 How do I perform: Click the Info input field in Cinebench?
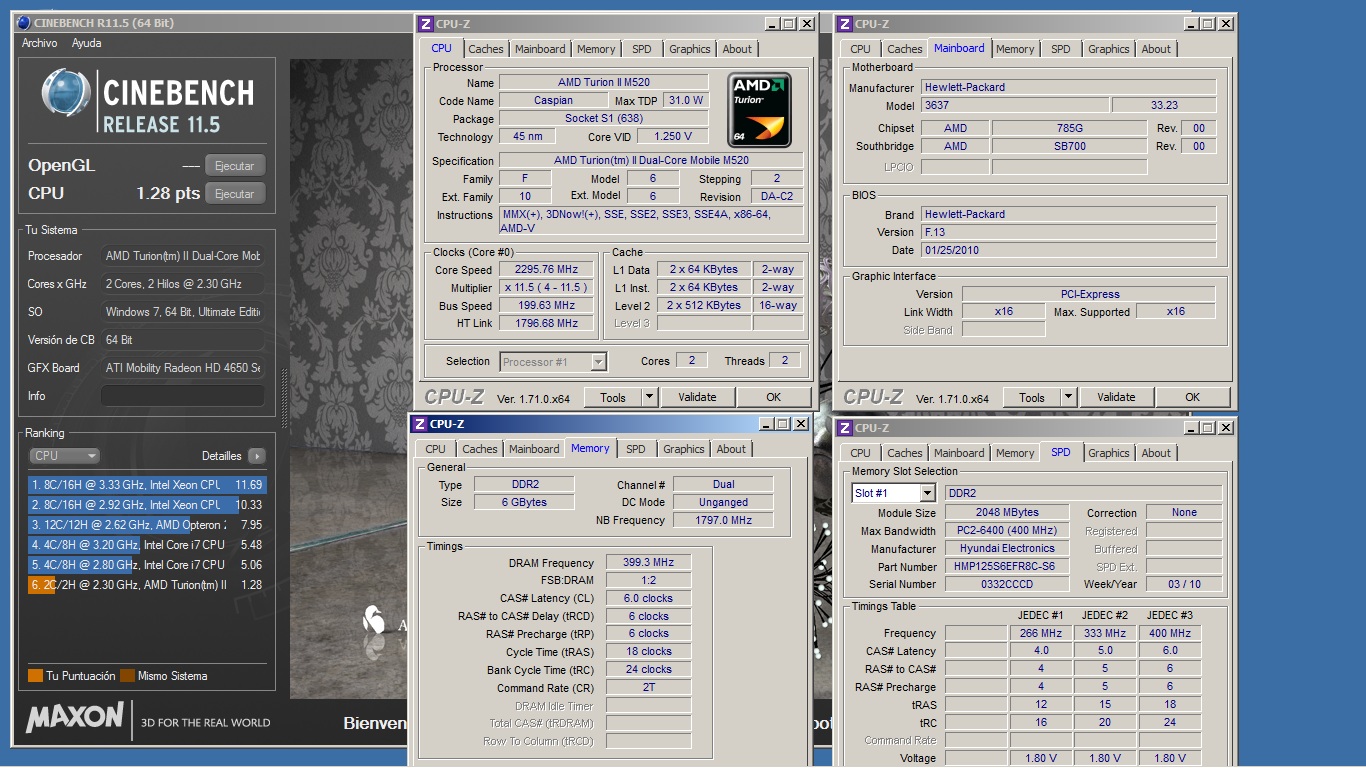coord(183,396)
